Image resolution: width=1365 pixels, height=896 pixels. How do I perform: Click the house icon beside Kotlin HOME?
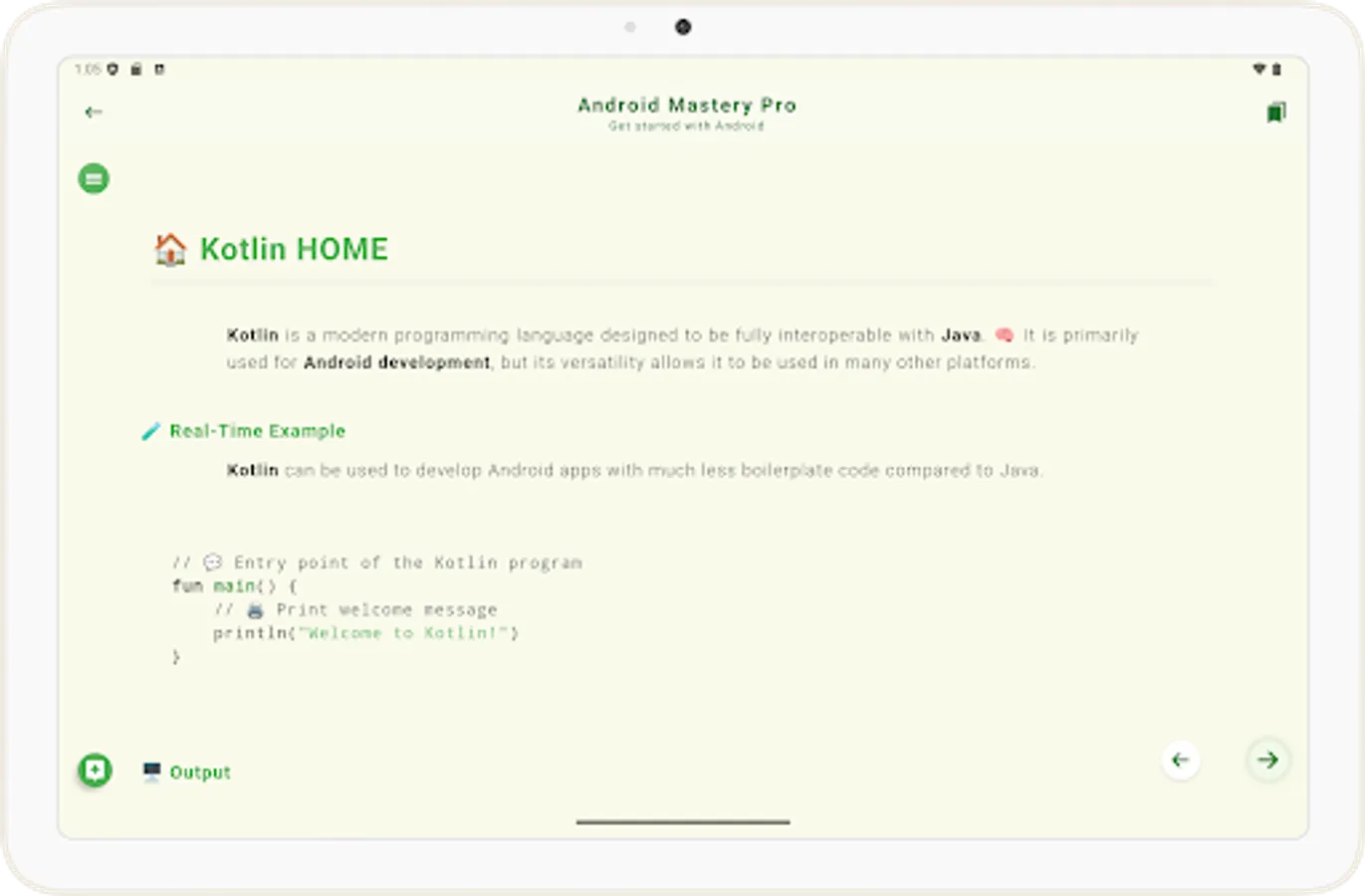pyautogui.click(x=170, y=249)
